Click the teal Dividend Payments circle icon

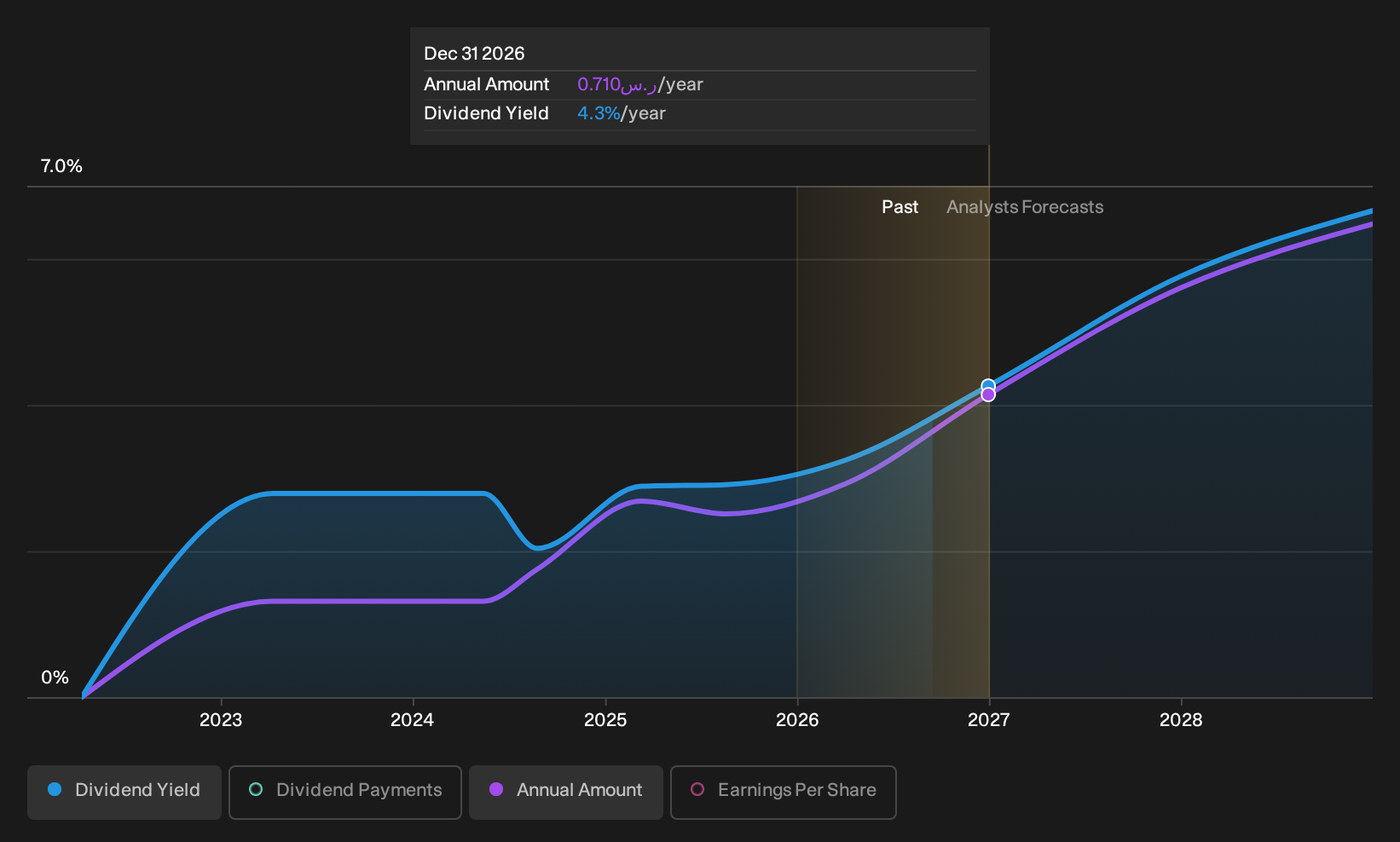[x=256, y=789]
